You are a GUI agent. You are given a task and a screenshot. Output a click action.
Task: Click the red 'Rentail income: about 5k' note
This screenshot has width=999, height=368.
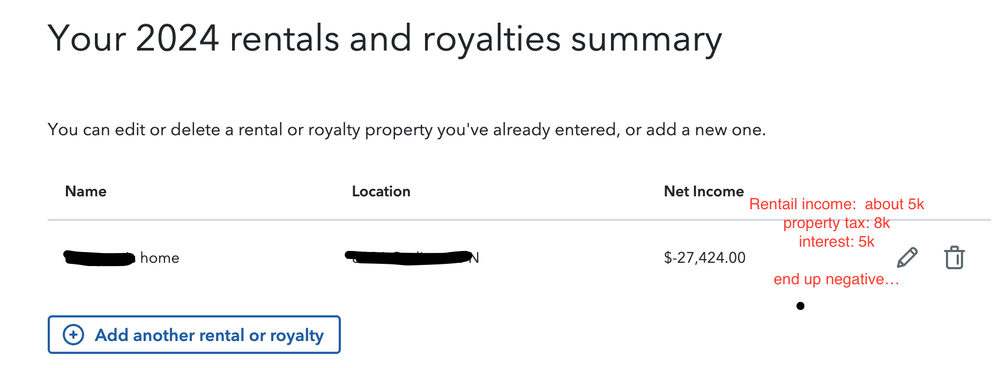[836, 205]
